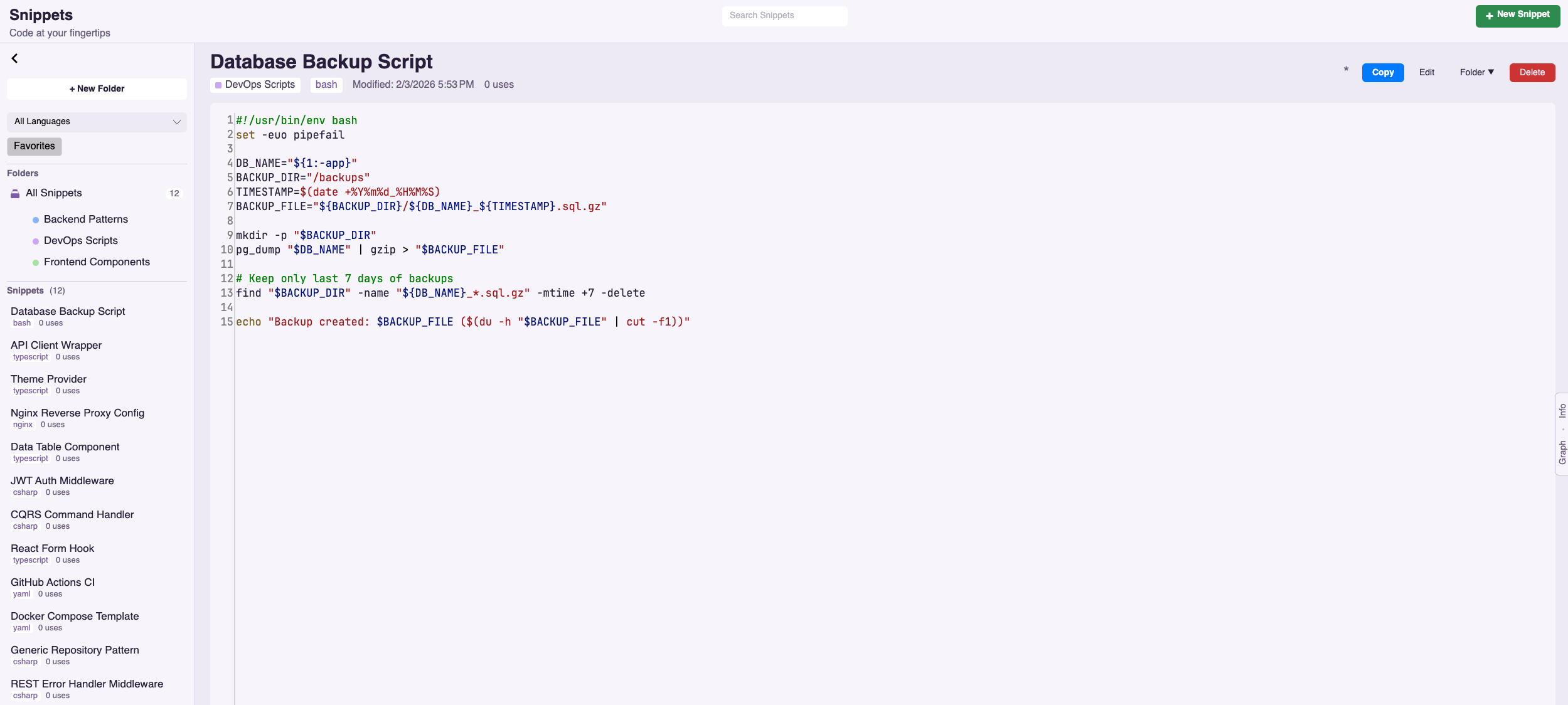1568x705 pixels.
Task: Click the green dot beside Frontend Components
Action: click(35, 262)
